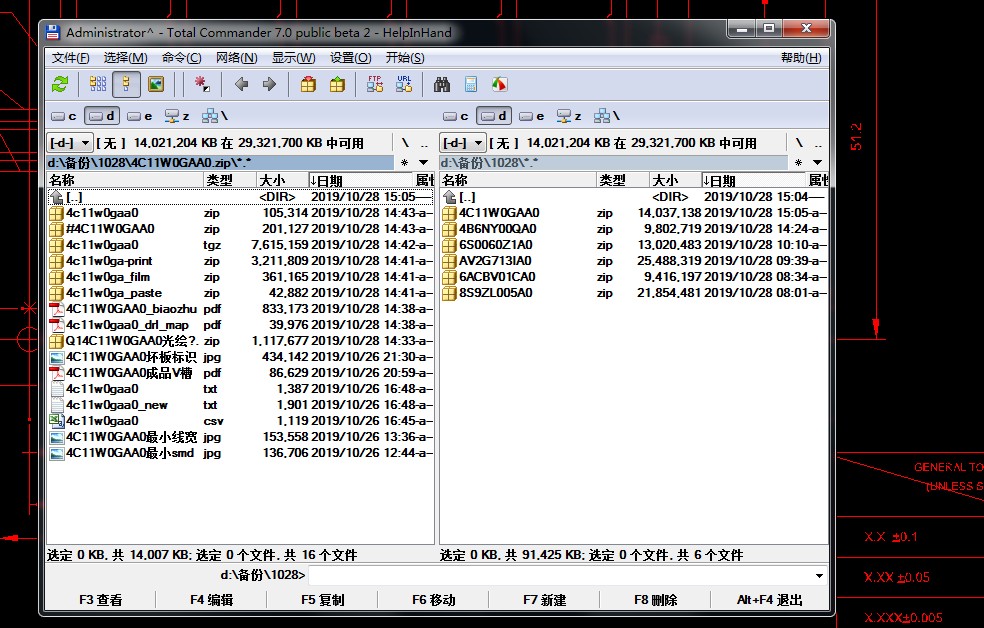Click the F4 编辑 button

tap(211, 600)
